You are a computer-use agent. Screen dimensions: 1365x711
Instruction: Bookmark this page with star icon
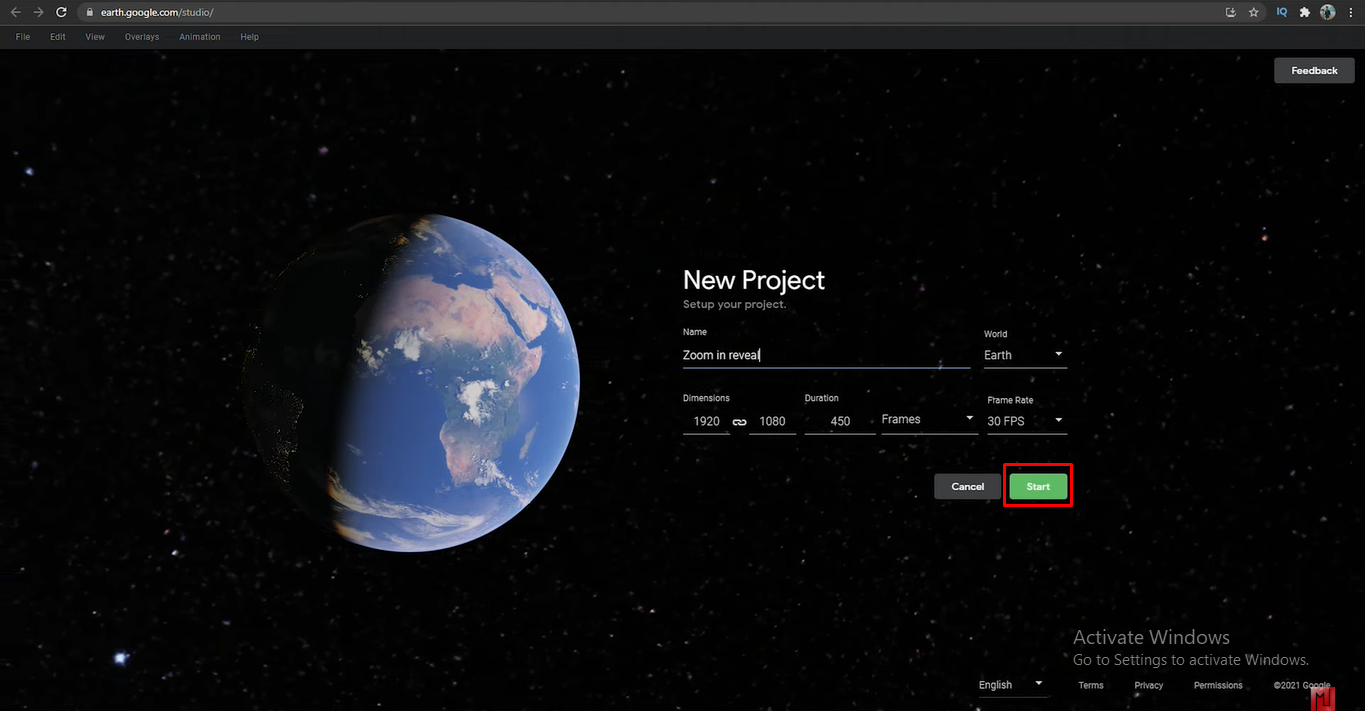1253,12
